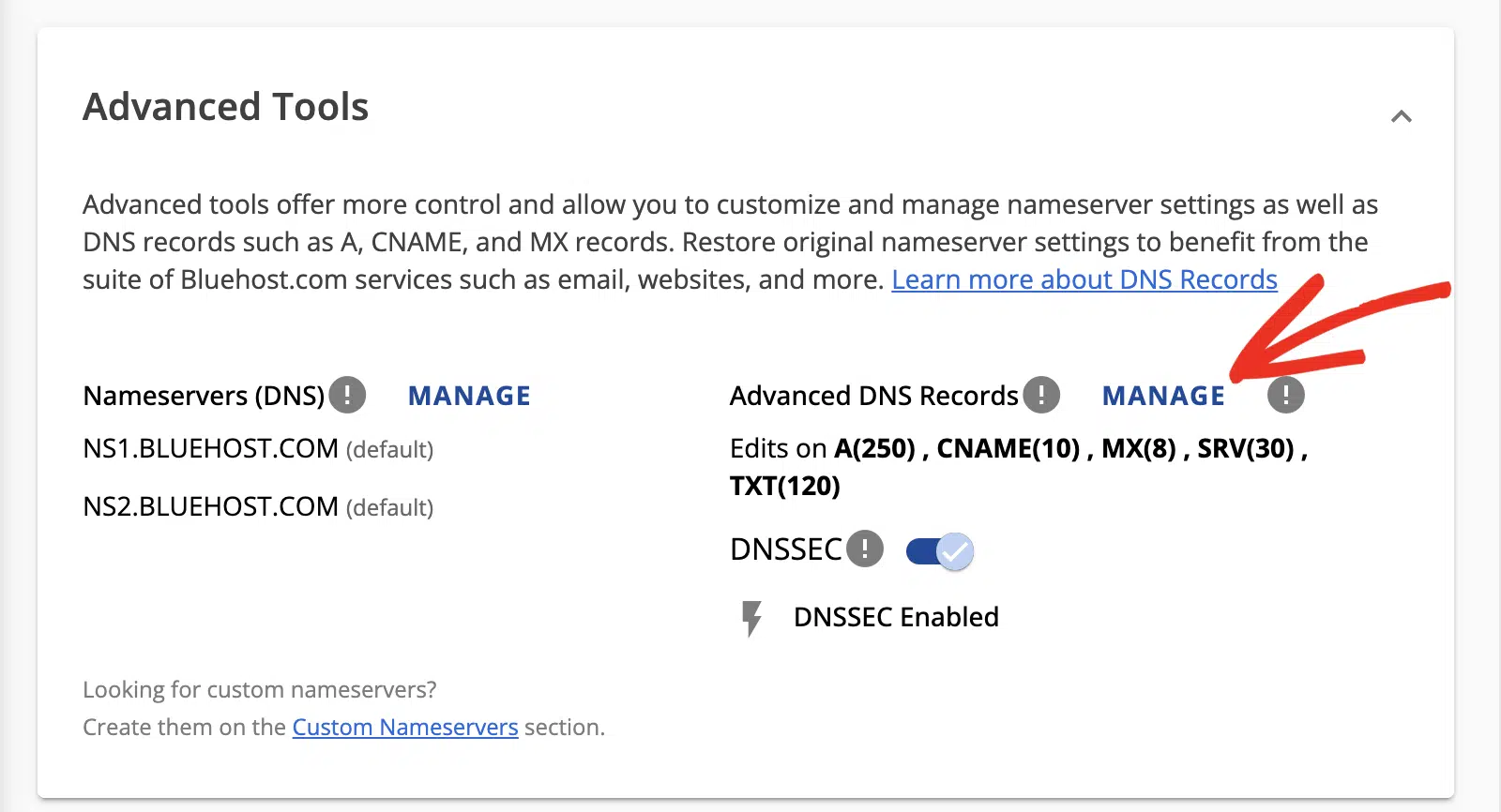The height and width of the screenshot is (812, 1501).
Task: Click the A(250) record edits summary
Action: tap(874, 448)
